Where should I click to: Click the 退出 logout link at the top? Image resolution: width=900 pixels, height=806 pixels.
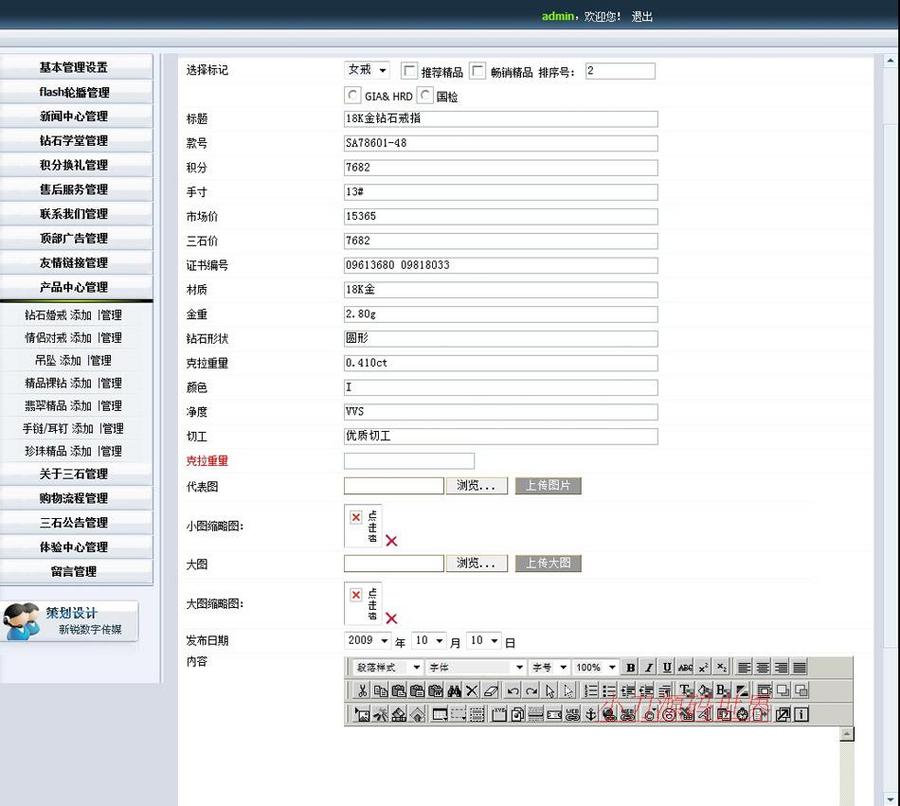tap(641, 16)
